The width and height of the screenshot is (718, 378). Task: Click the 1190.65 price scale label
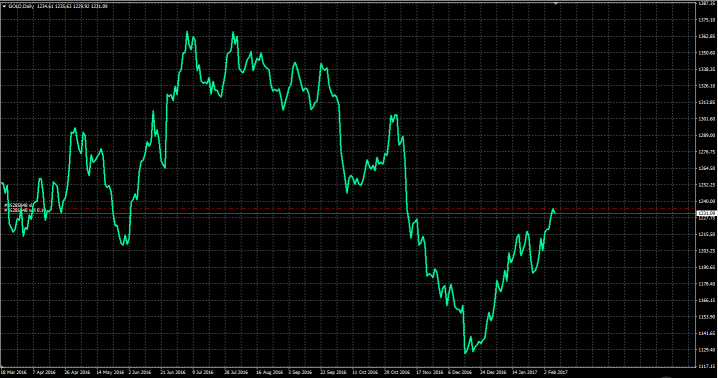(x=707, y=267)
